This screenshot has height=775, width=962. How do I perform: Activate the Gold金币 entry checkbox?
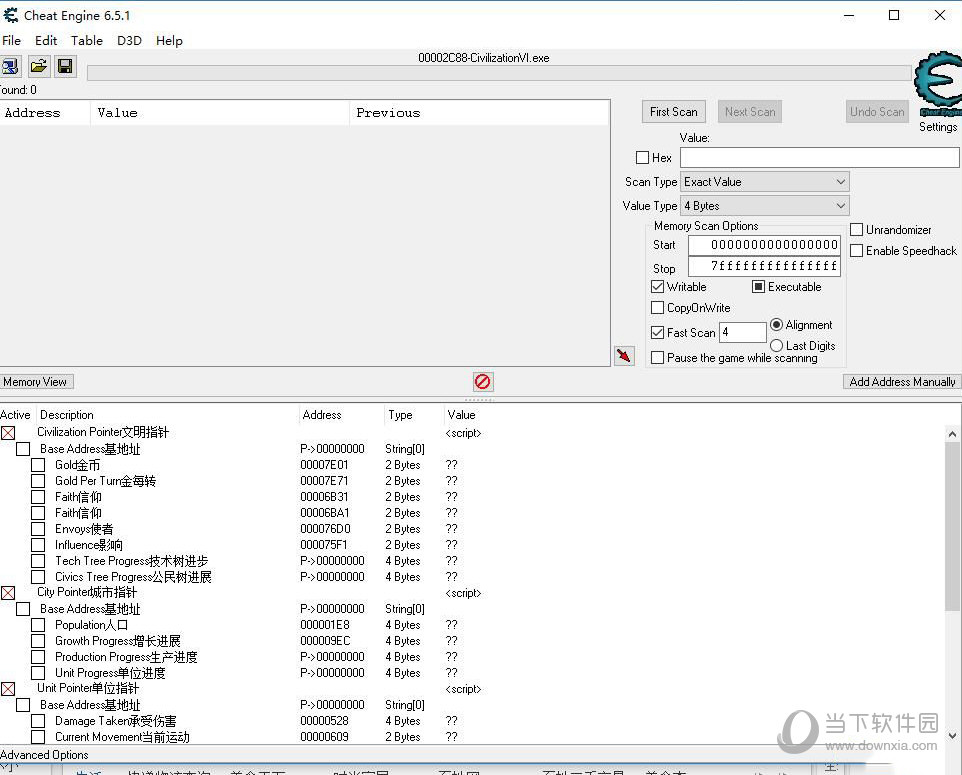[x=38, y=465]
